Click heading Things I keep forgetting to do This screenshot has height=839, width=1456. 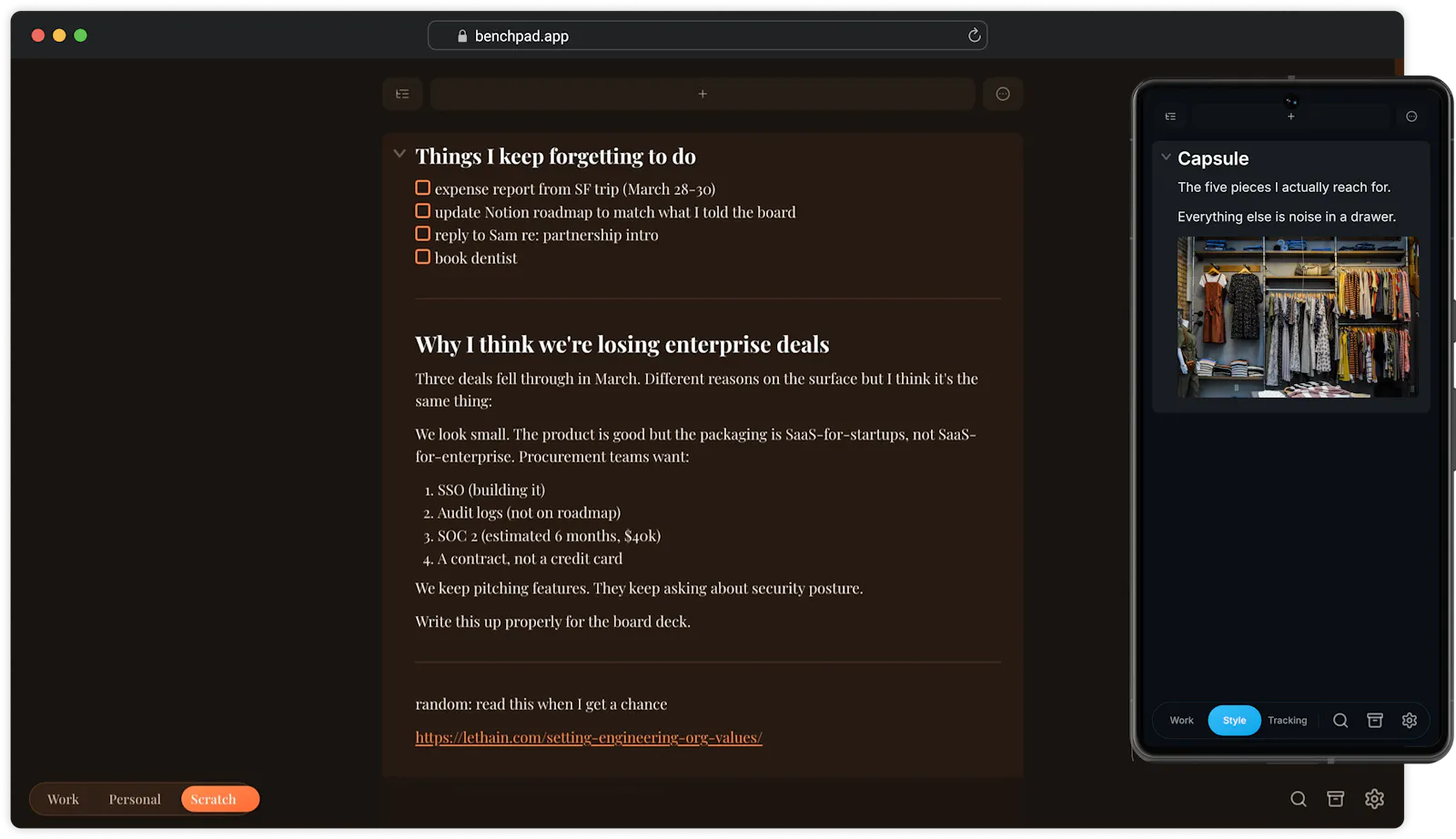555,157
